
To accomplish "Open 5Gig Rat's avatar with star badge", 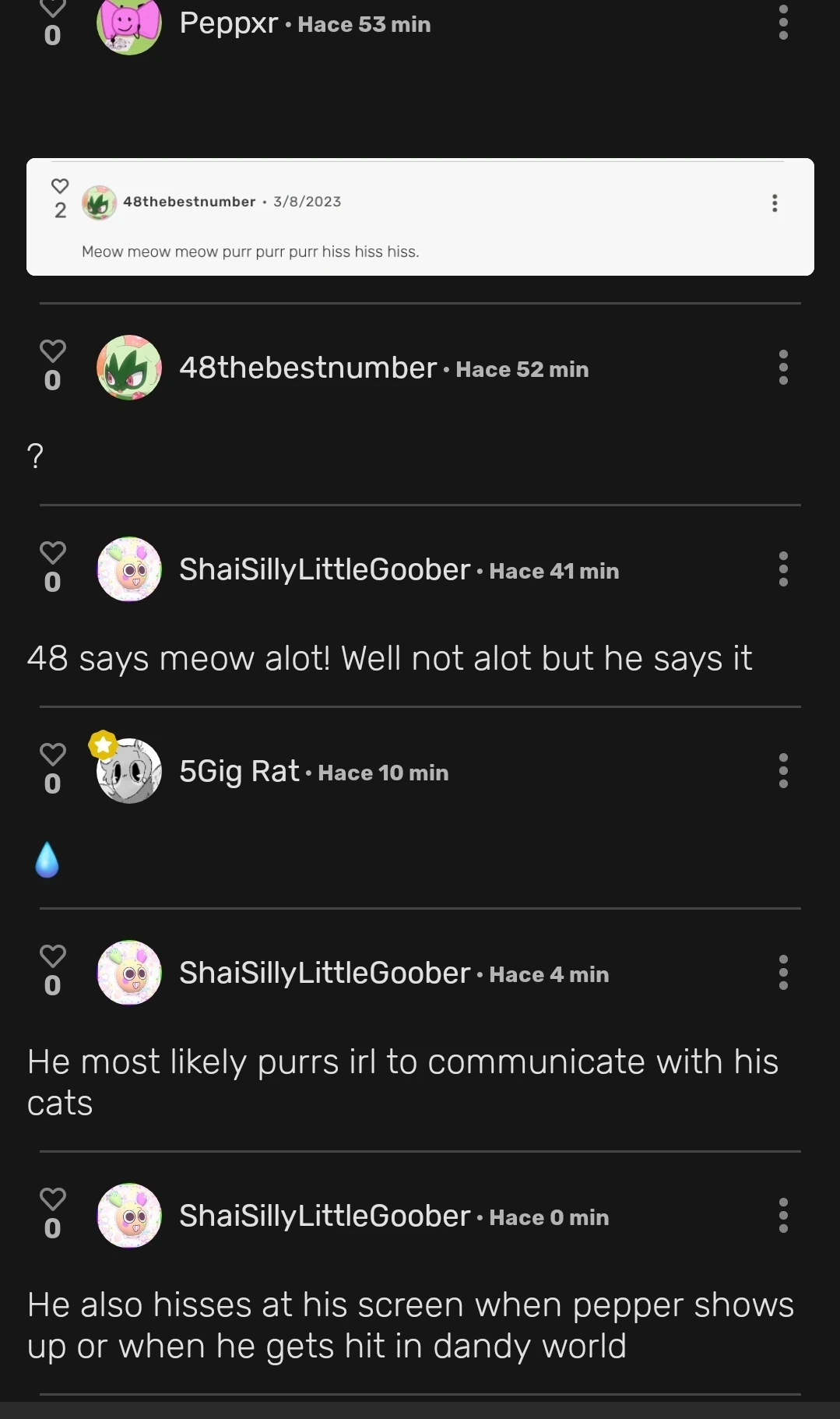I will (x=129, y=771).
